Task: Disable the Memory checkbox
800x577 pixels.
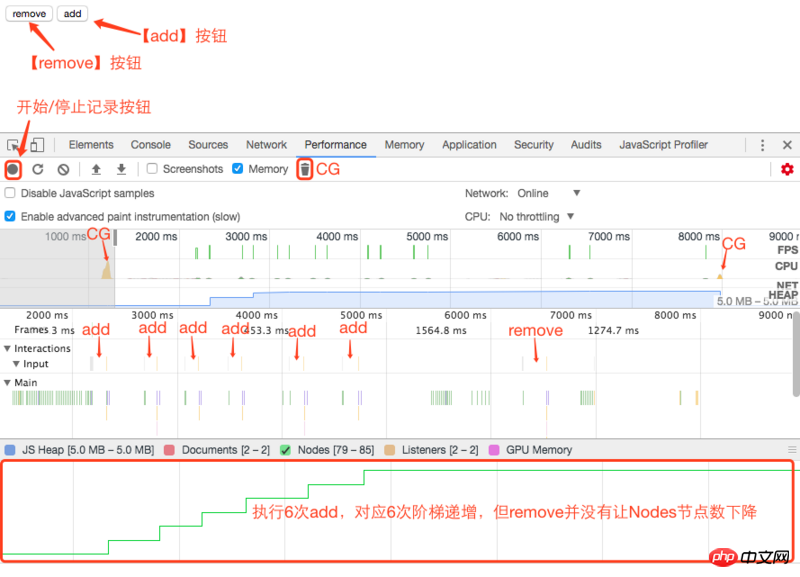Action: 237,168
